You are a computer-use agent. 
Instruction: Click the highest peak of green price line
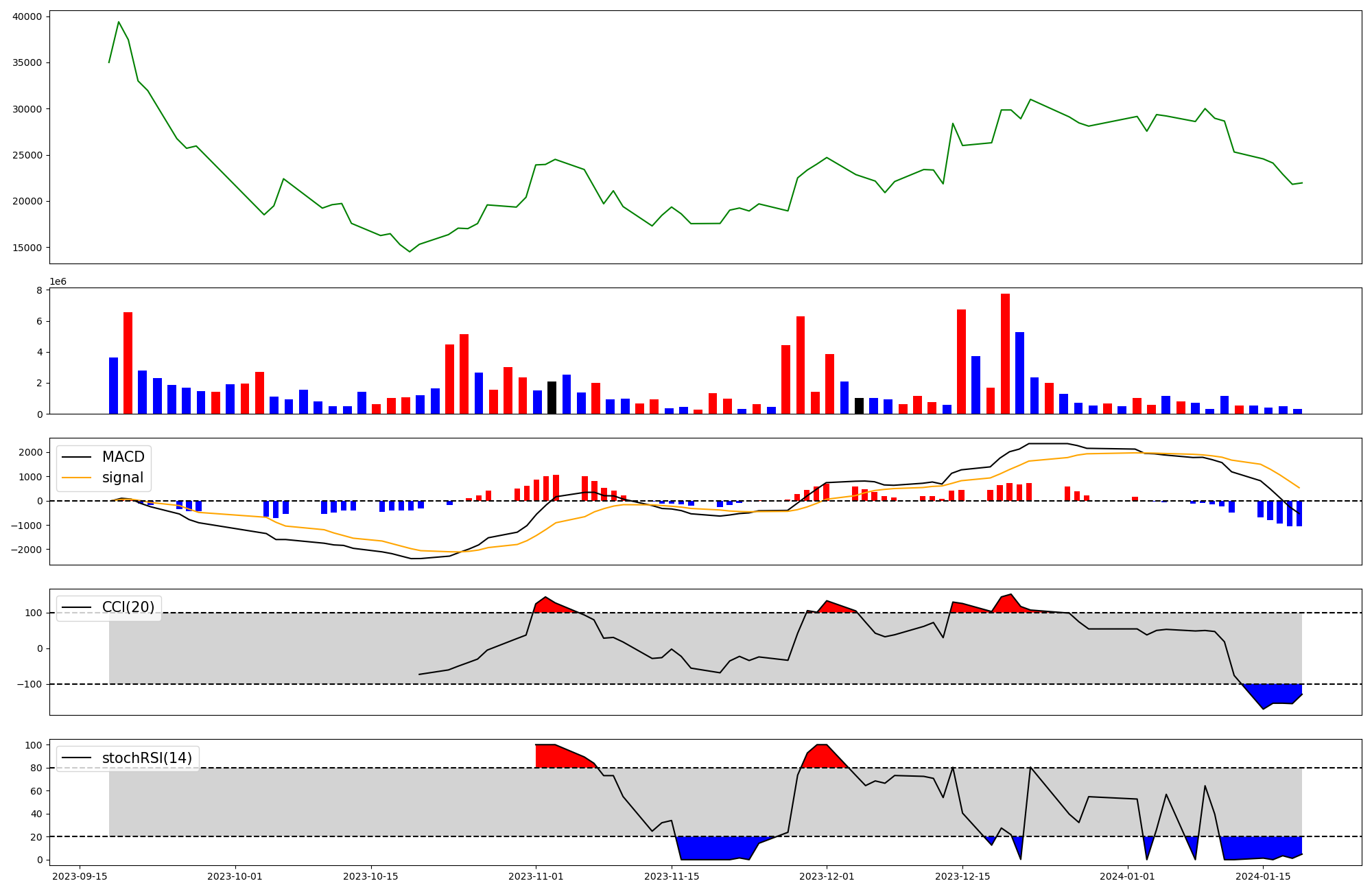[x=119, y=22]
